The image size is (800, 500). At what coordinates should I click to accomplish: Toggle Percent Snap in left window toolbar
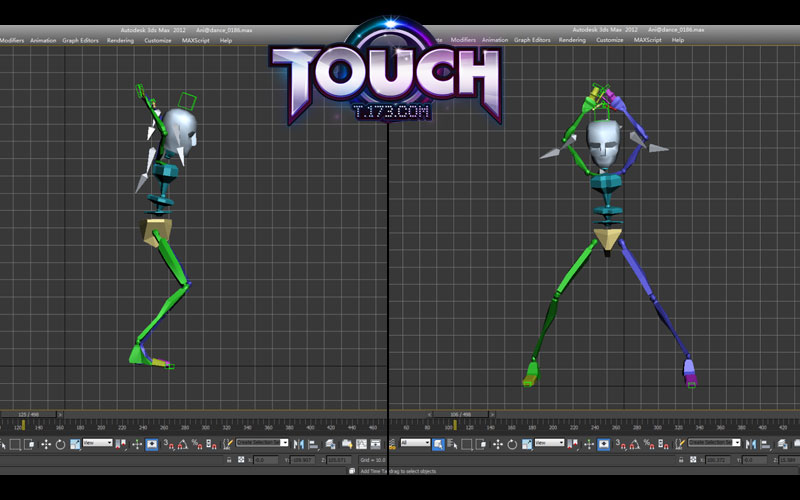(196, 444)
